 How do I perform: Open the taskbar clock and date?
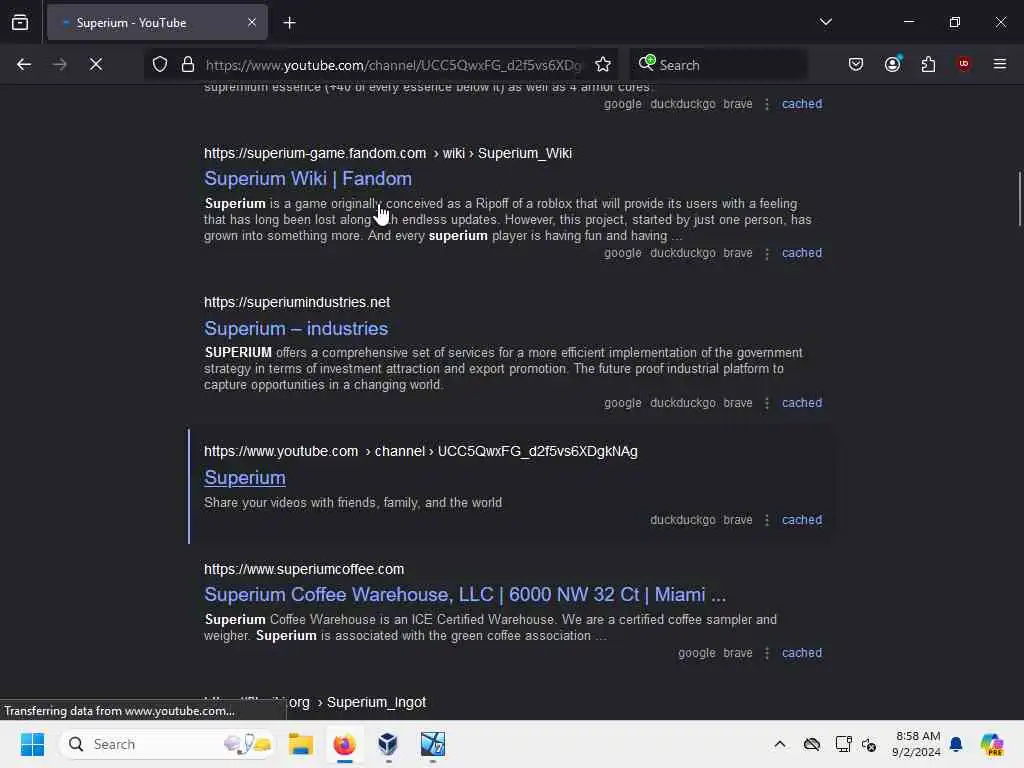click(x=916, y=744)
